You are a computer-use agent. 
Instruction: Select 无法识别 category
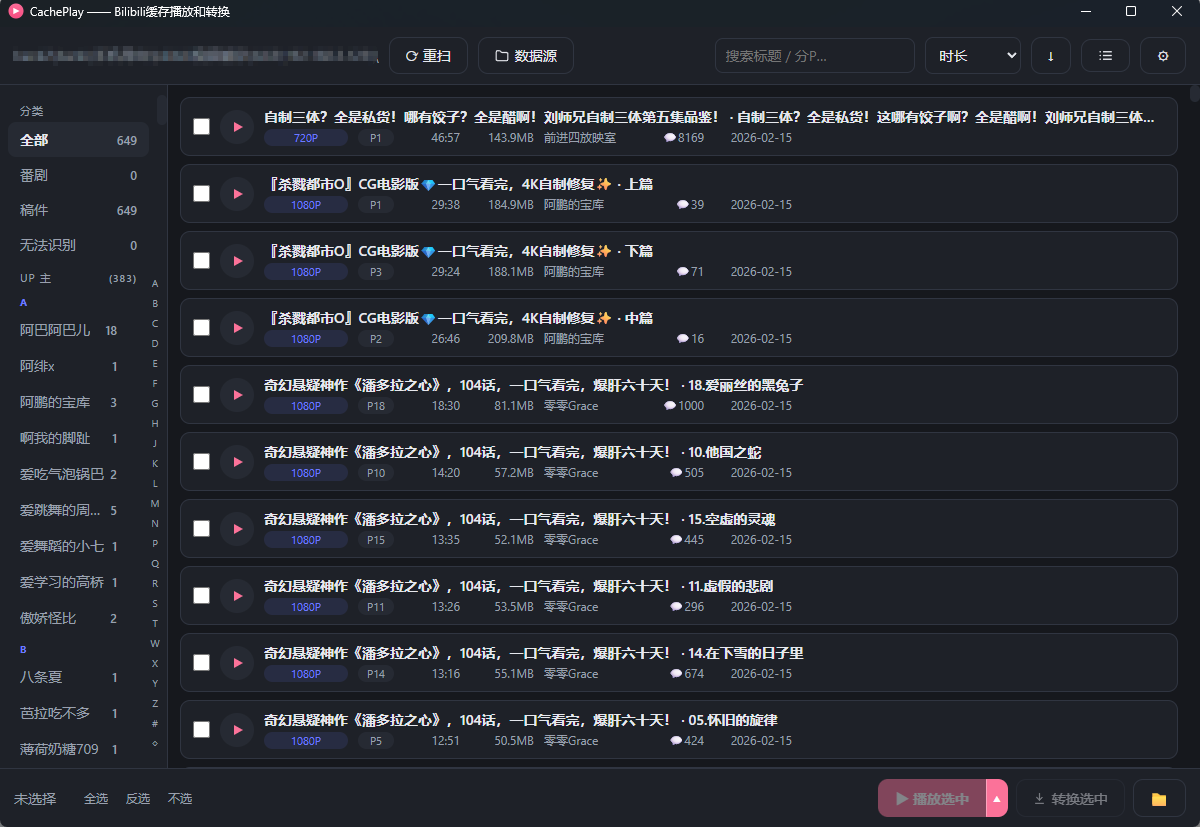[78, 245]
